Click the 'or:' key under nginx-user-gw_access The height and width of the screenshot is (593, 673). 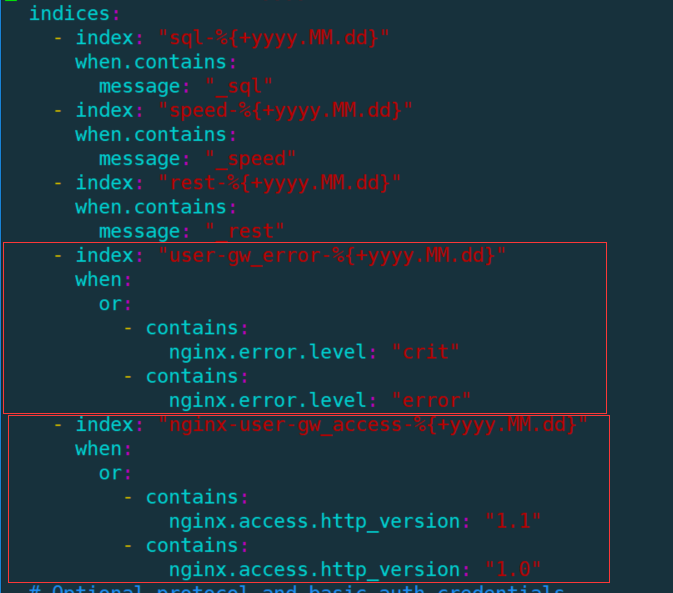[x=115, y=473]
